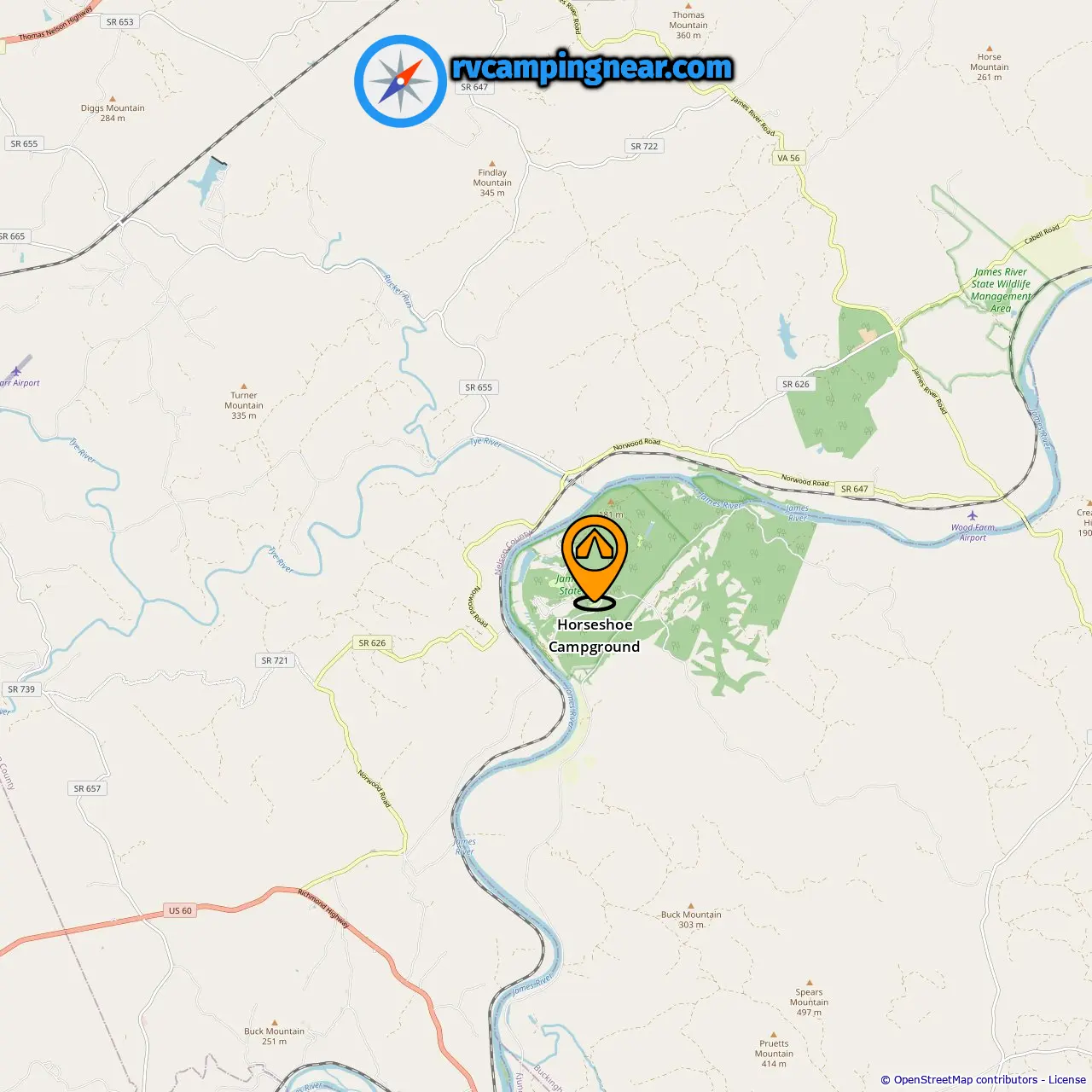Click the Horseshoe Campground text label
Image resolution: width=1092 pixels, height=1092 pixels.
pos(595,636)
